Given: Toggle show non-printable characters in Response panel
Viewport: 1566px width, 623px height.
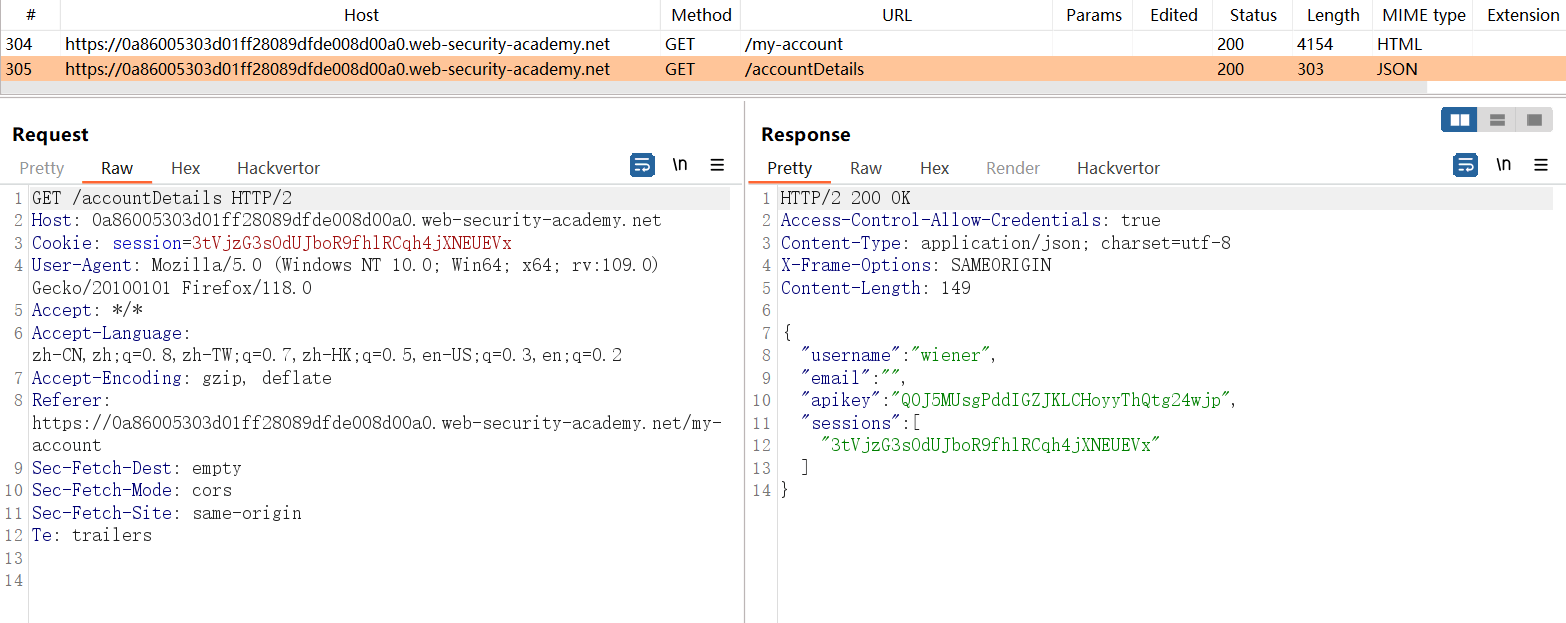Looking at the screenshot, I should 1503,165.
